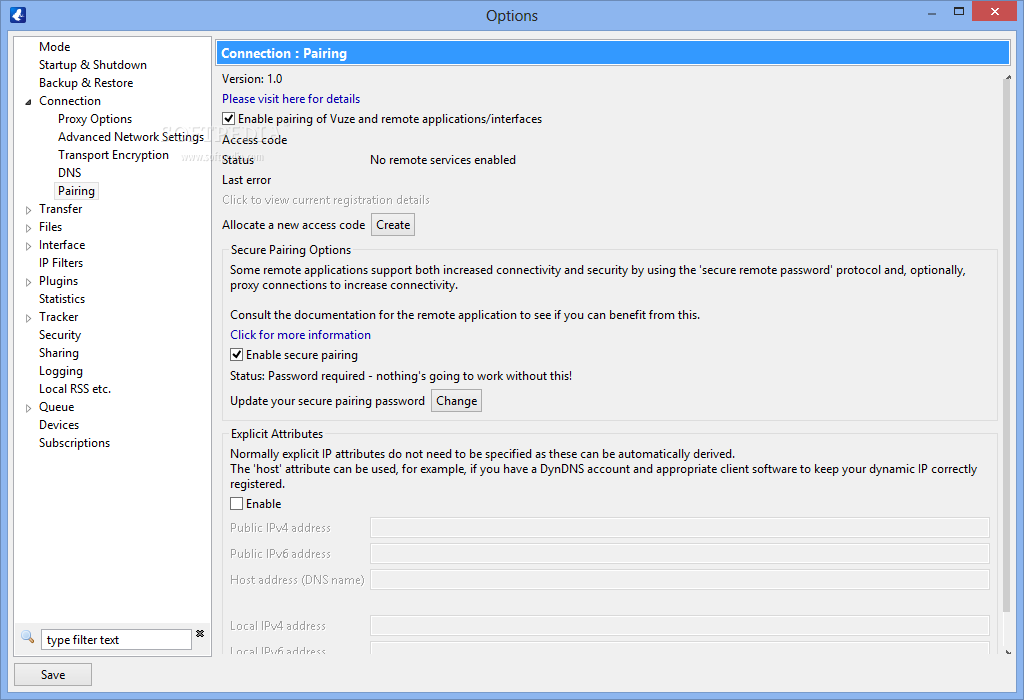Select Local RSS etc. settings
Viewport: 1024px width, 700px height.
pos(74,389)
